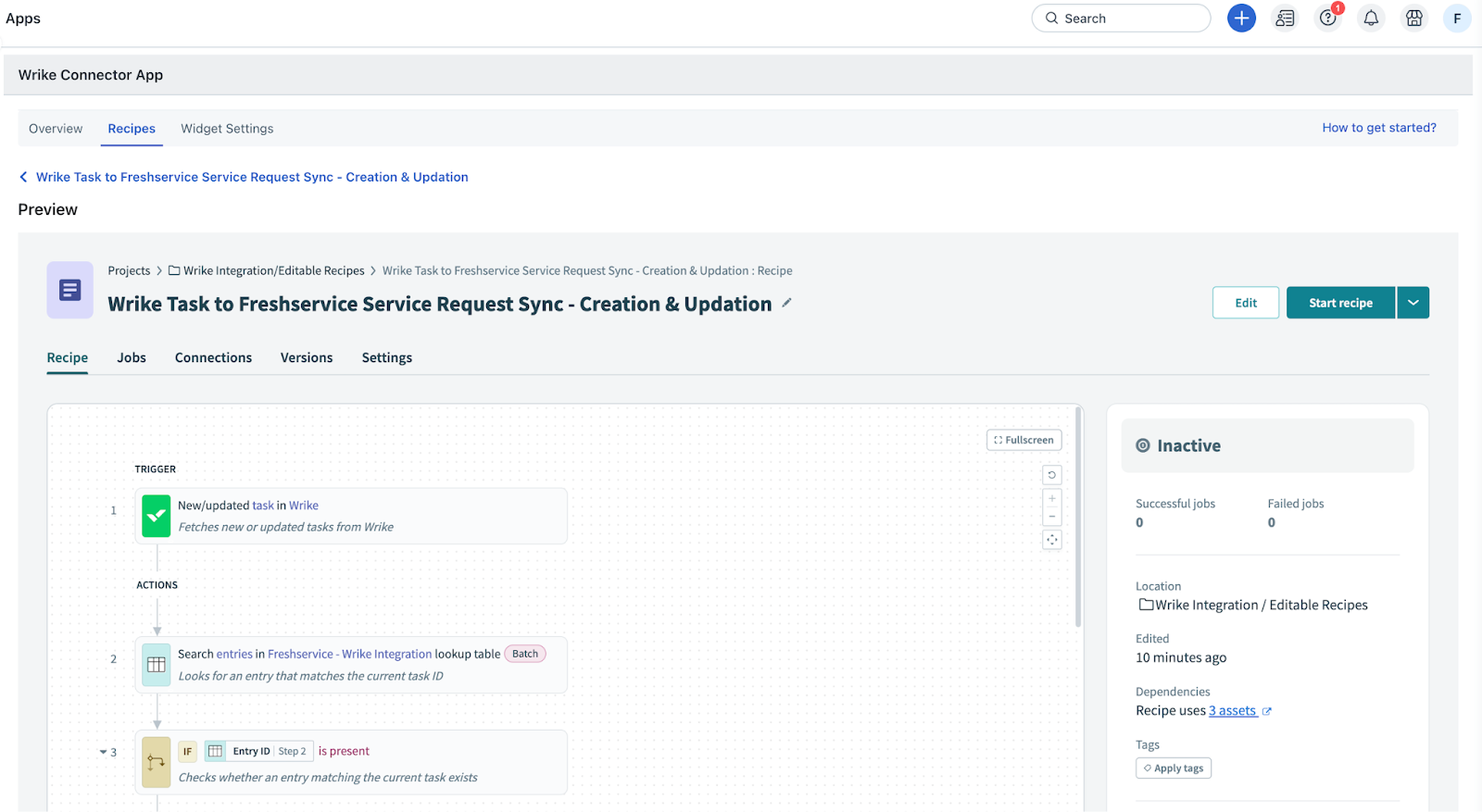Click the Wrike Task to Freshservice back link

[x=252, y=177]
